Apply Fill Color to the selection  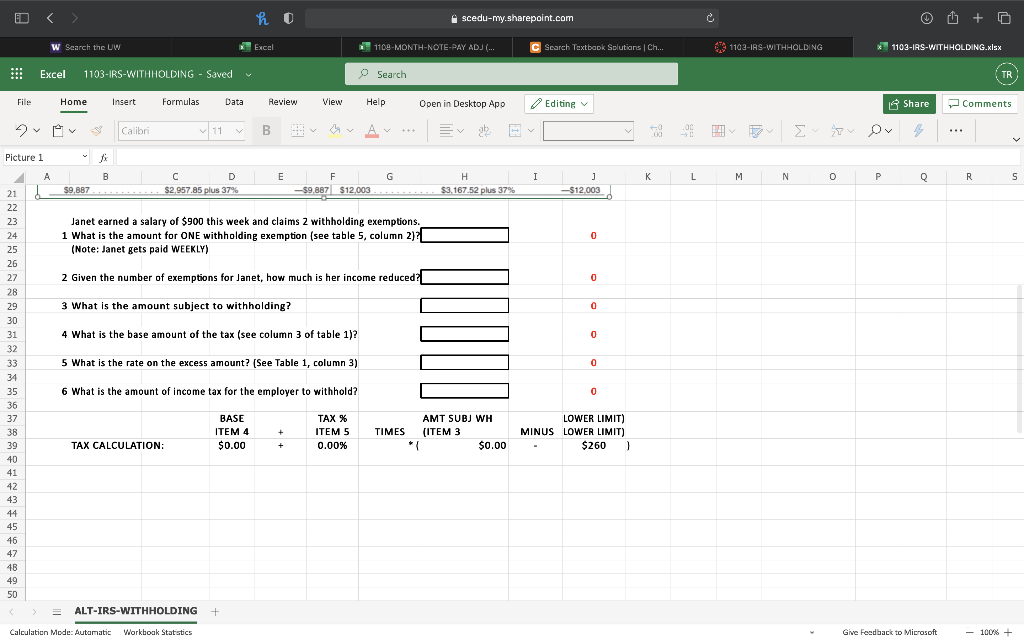(334, 130)
